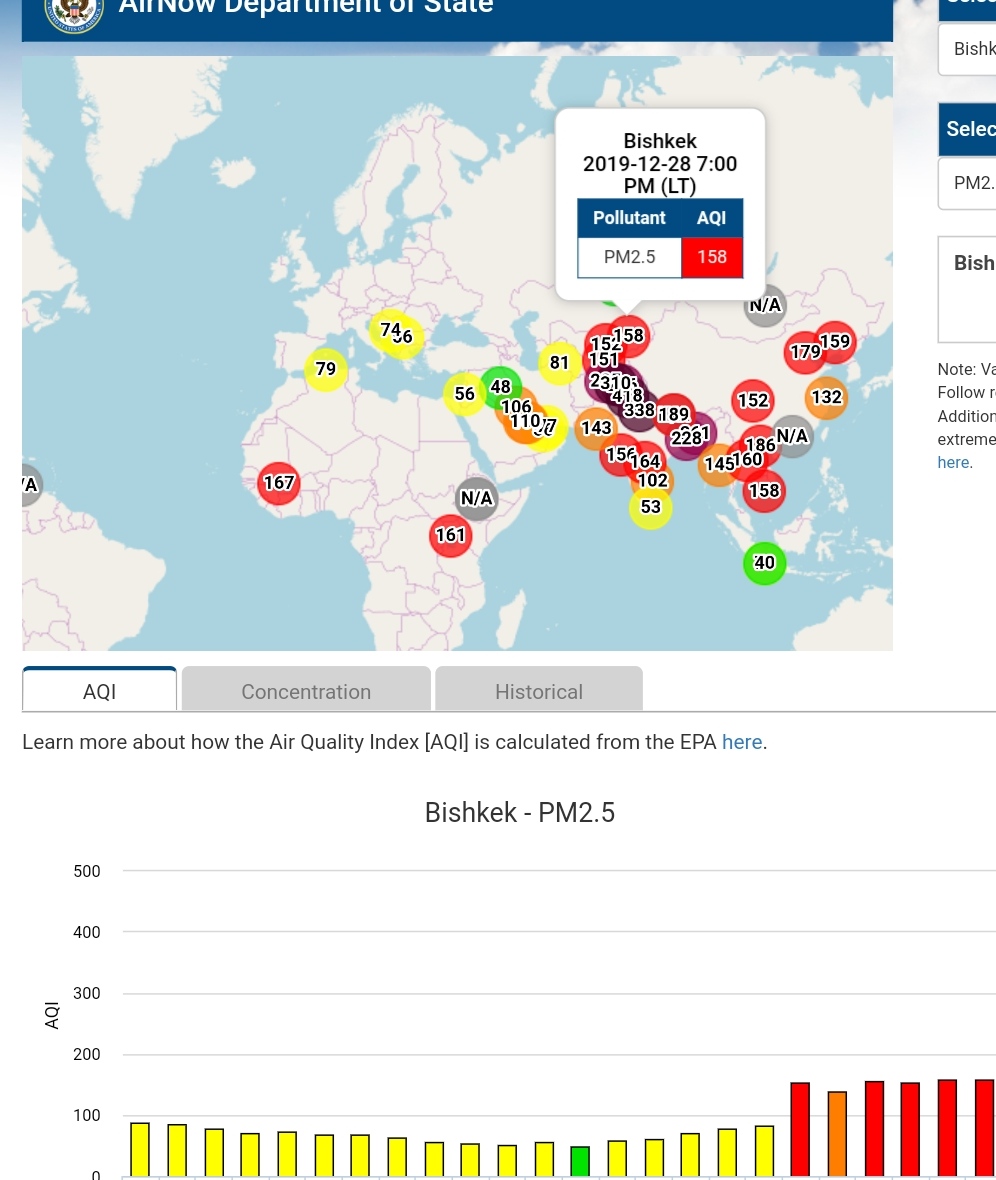Expand the PM2.5 pollutant dropdown
This screenshot has width=996, height=1180.
[969, 183]
